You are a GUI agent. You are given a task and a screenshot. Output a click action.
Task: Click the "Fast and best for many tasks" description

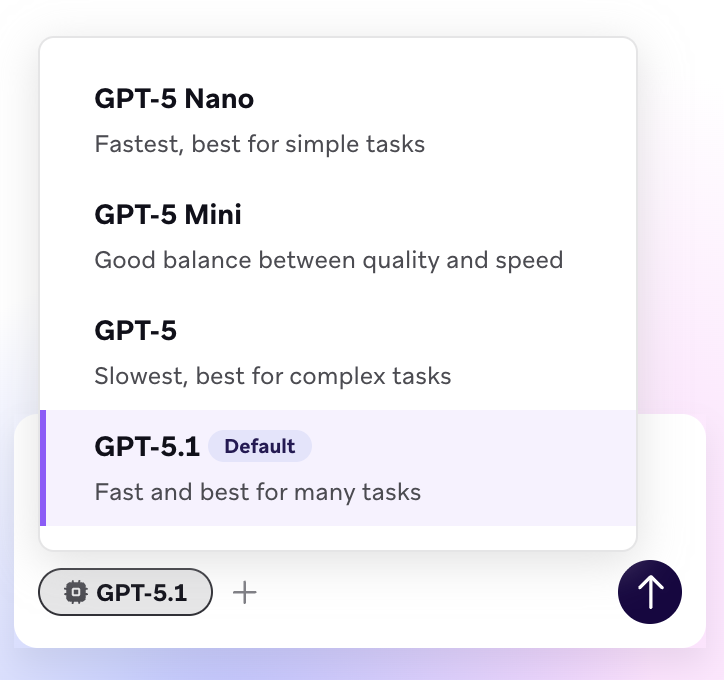pos(258,492)
